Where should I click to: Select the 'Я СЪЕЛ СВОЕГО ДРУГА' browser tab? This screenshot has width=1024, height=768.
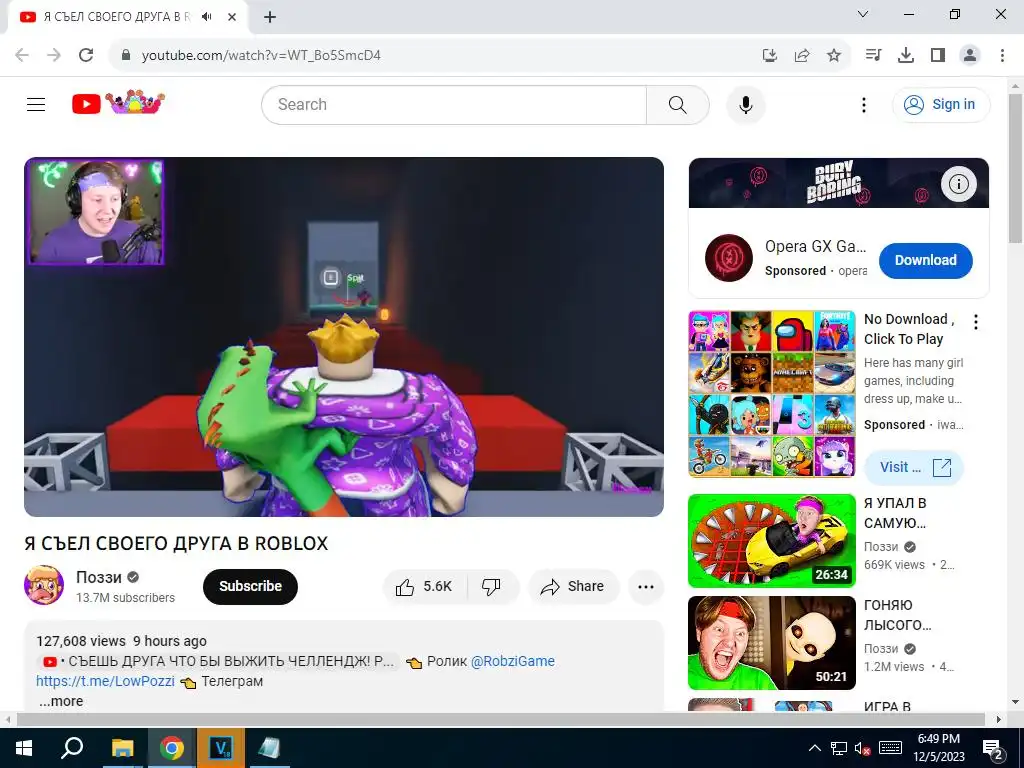116,17
